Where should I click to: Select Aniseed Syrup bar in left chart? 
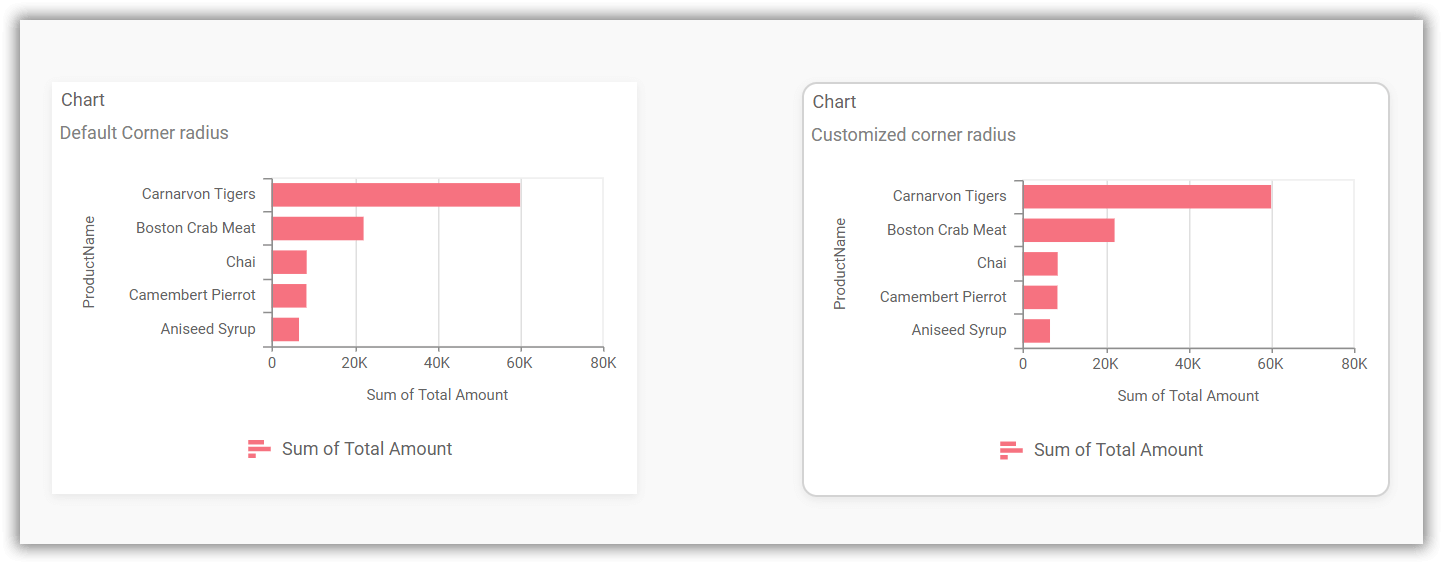pos(286,329)
